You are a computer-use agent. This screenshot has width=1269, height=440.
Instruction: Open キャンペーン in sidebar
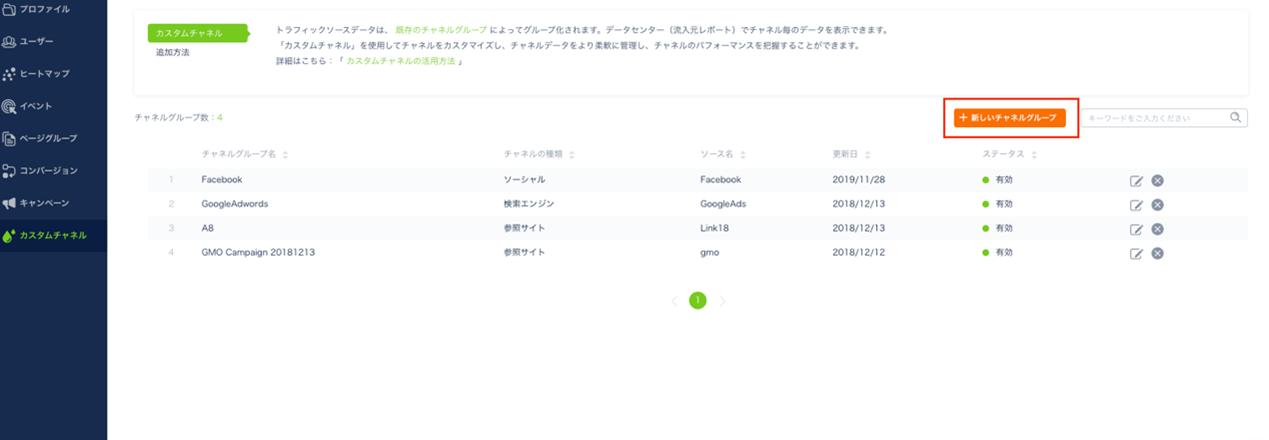pos(45,203)
